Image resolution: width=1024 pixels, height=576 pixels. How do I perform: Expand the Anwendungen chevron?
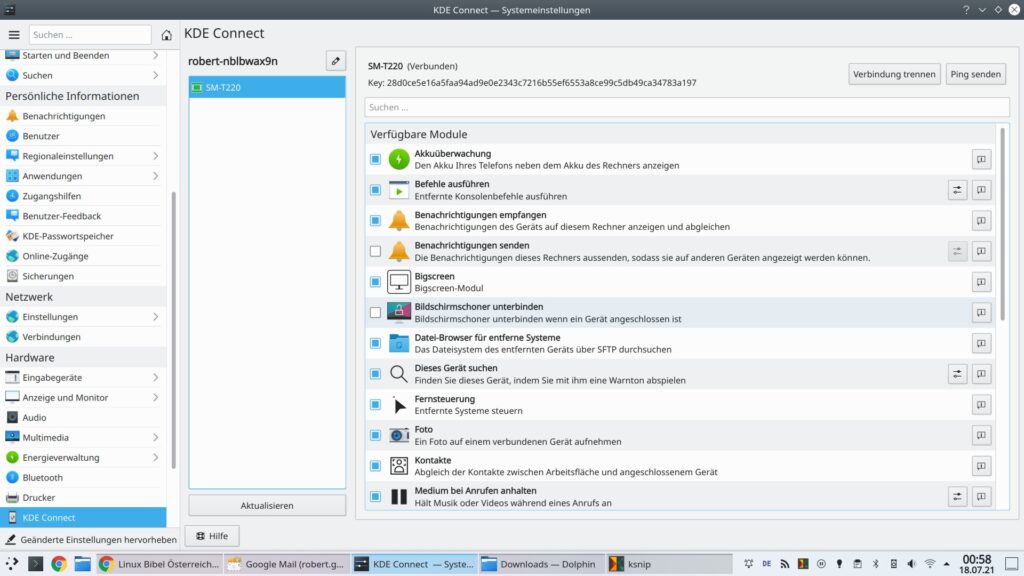[x=155, y=176]
